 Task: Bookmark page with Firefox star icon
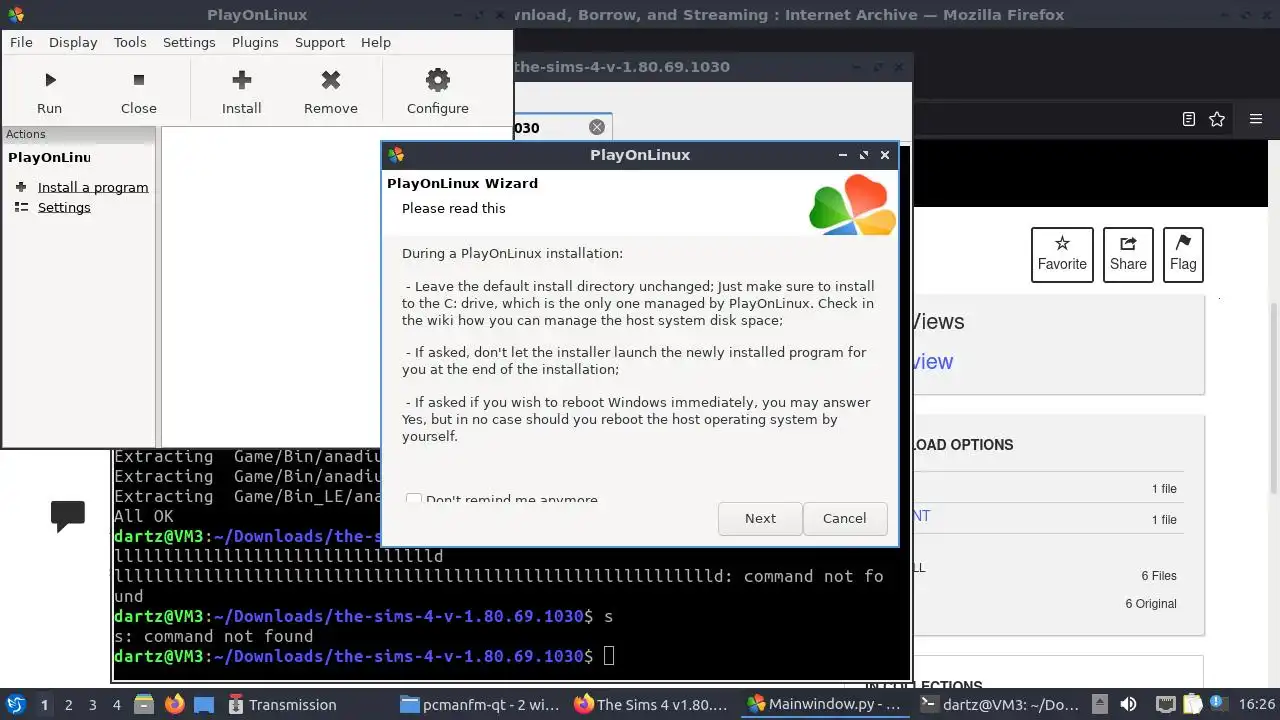coord(1217,119)
